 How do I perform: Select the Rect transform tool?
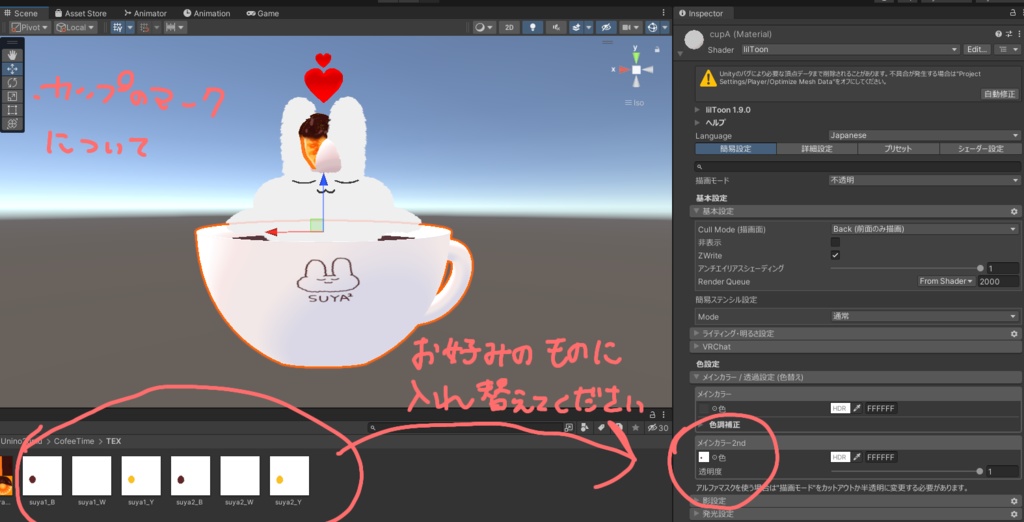(x=12, y=110)
